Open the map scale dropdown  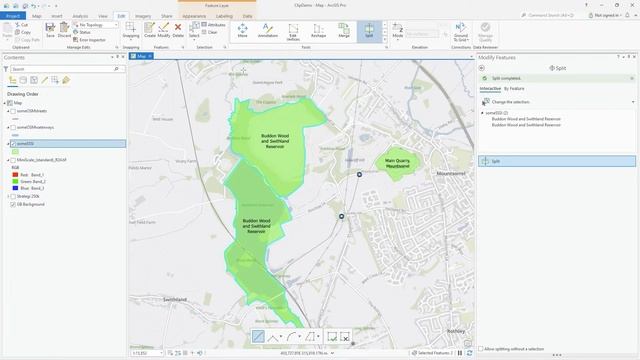(x=161, y=353)
